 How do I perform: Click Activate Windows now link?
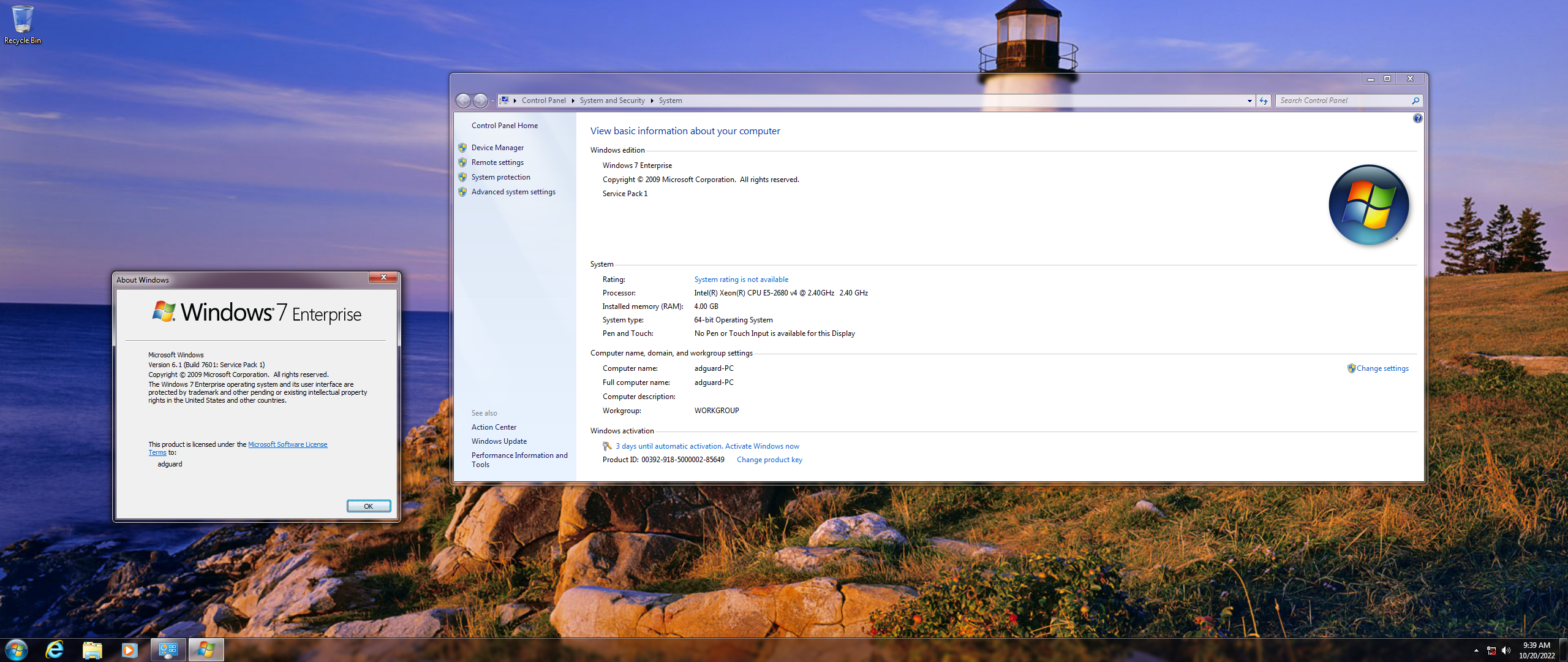point(762,446)
